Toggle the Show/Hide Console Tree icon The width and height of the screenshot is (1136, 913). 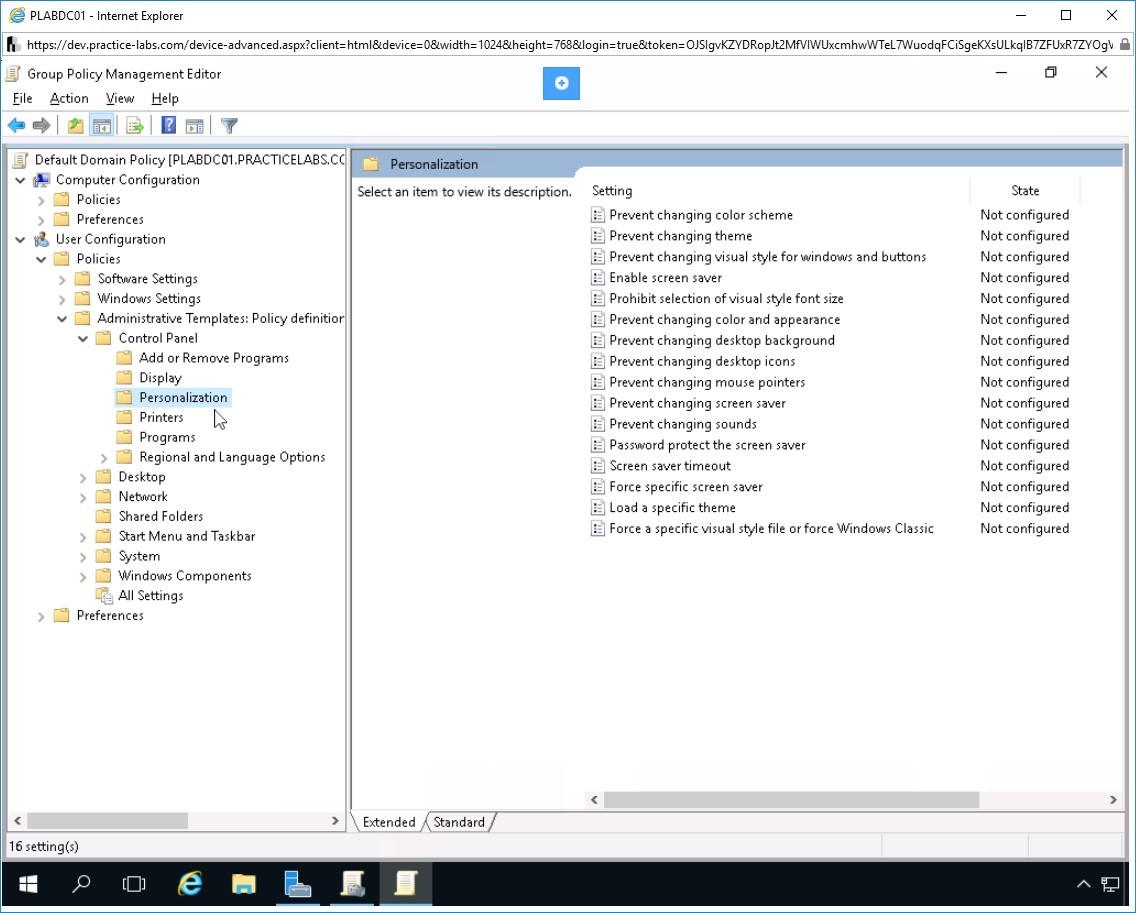tap(101, 125)
